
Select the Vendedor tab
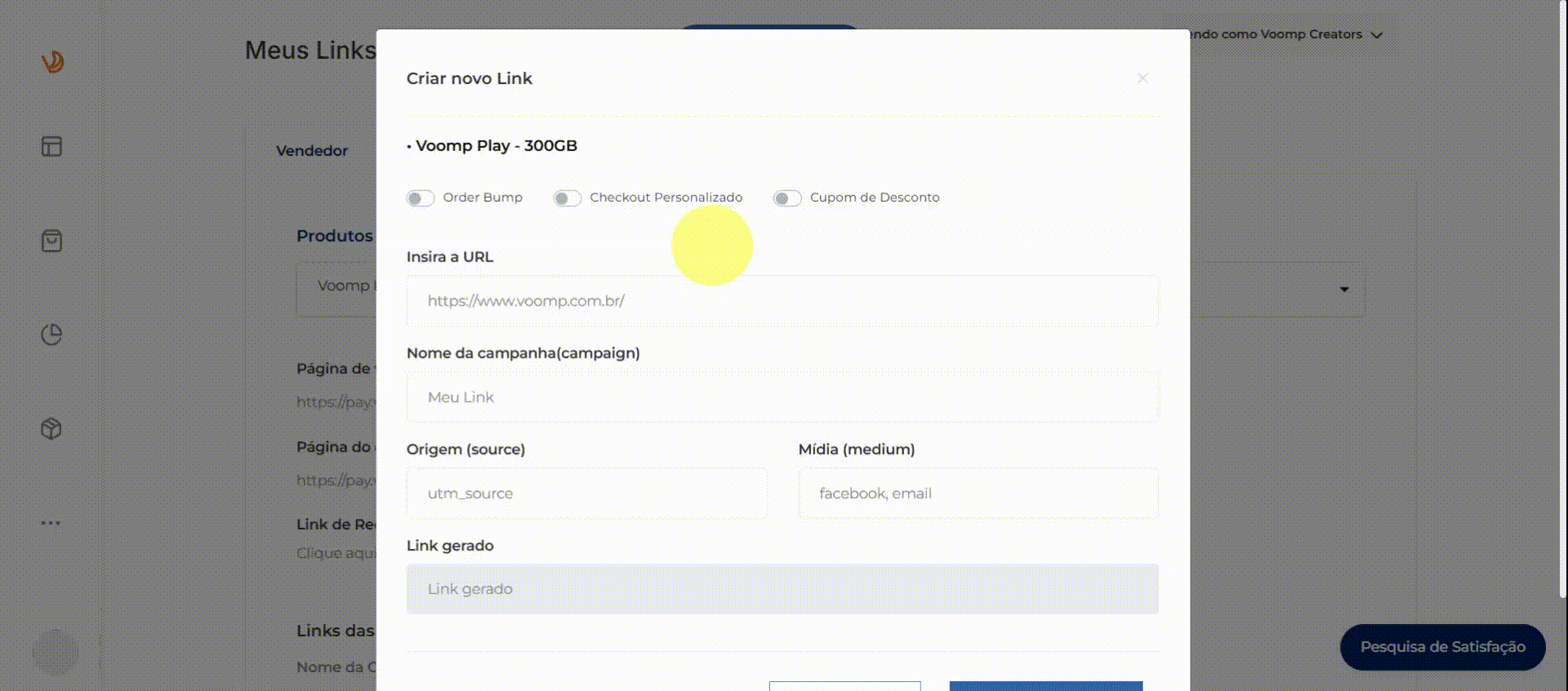click(x=312, y=151)
